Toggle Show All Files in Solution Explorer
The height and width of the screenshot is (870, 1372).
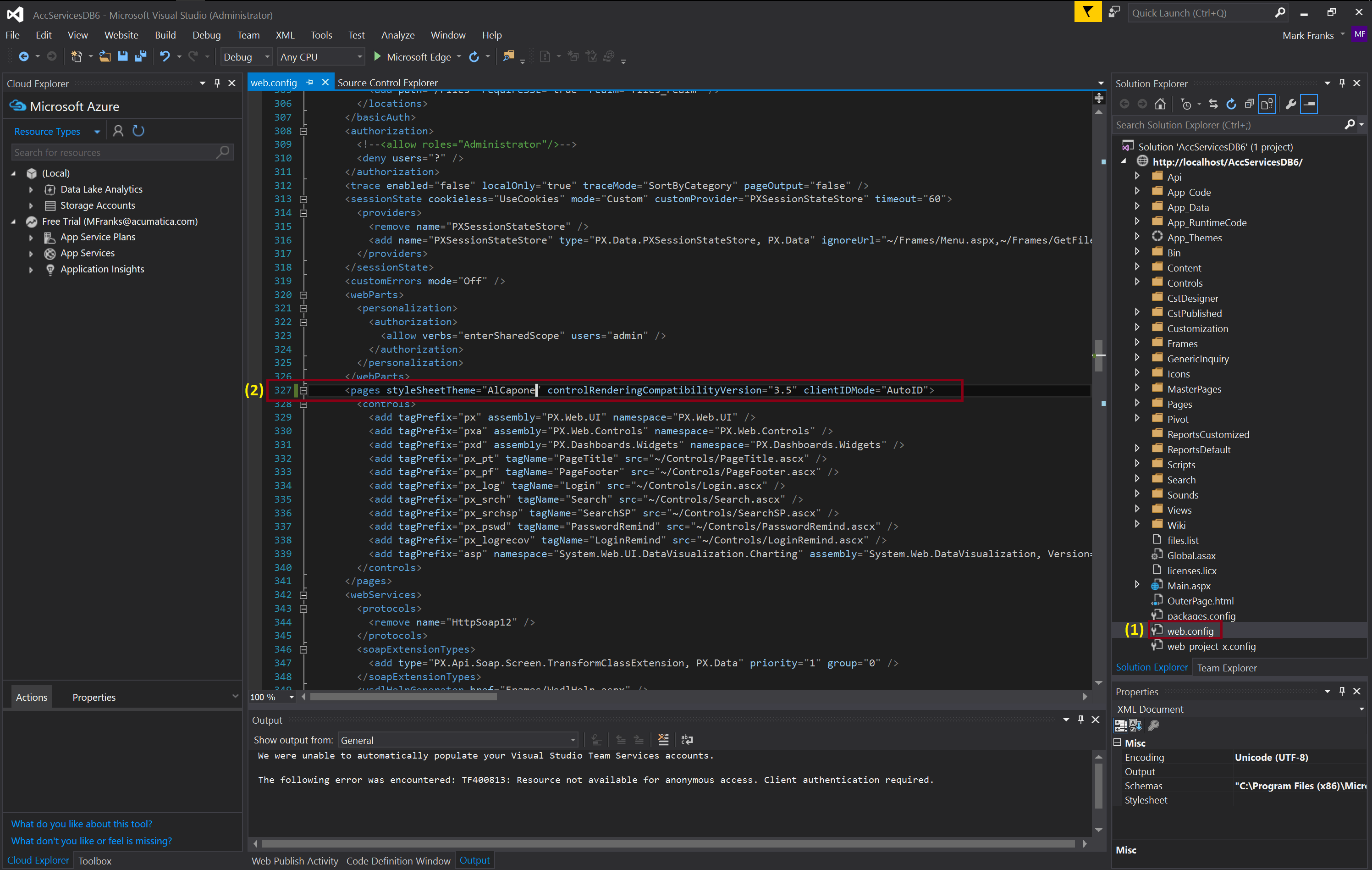1267,104
